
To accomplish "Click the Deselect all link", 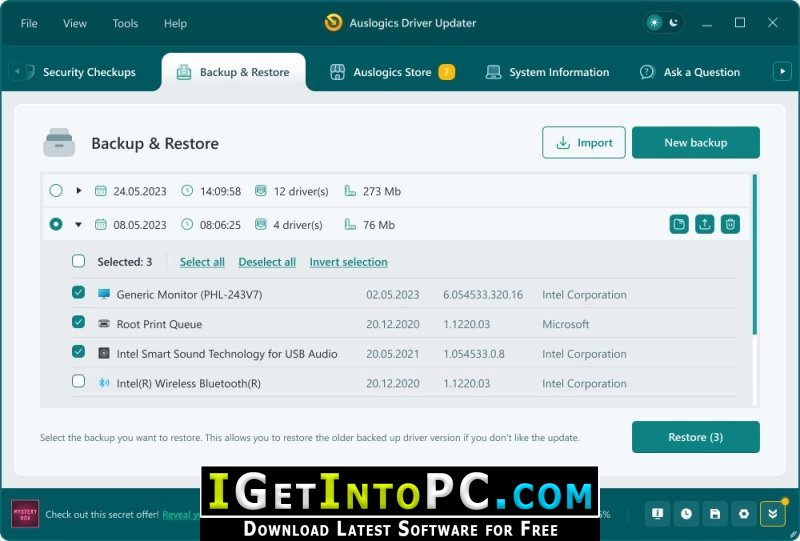I will point(267,262).
